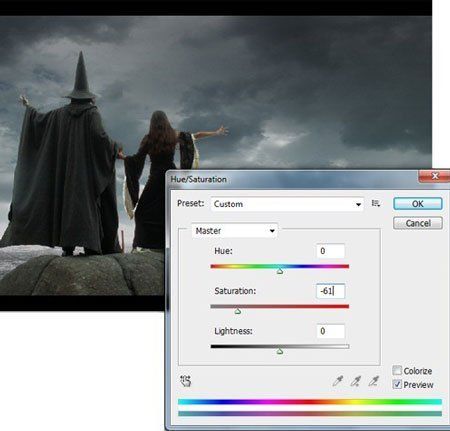Click OK to apply Hue/Saturation
The width and height of the screenshot is (450, 431).
pos(418,204)
